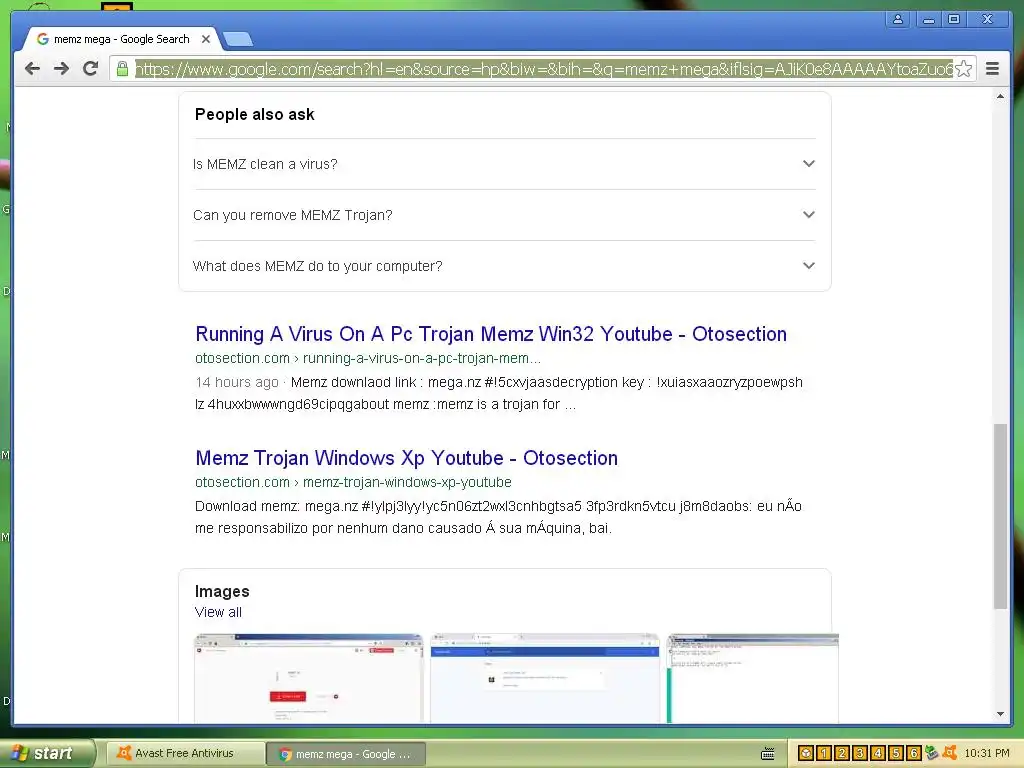Click the green padlock security icon
This screenshot has width=1024, height=768.
(122, 69)
